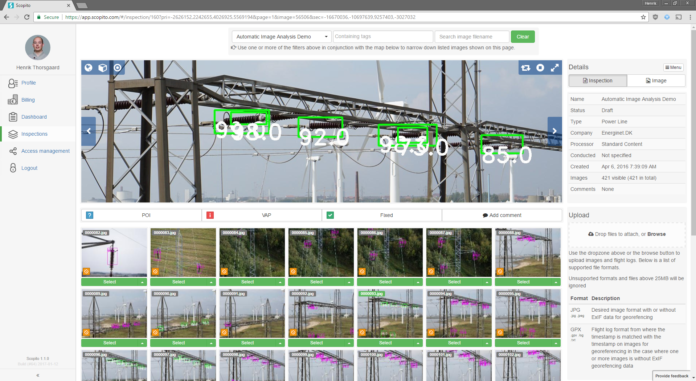
Task: Open the Details Menu button
Action: pyautogui.click(x=673, y=67)
